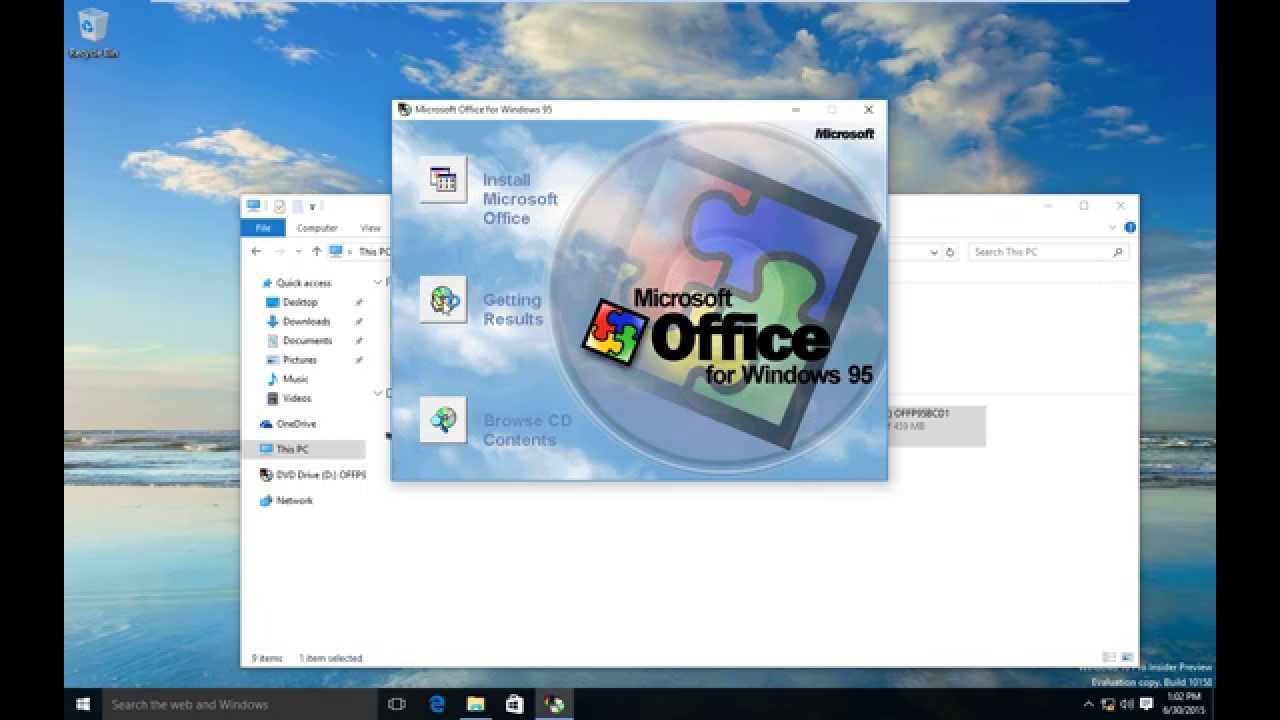Open the Install Microsoft Office text link
1280x720 pixels.
point(520,199)
